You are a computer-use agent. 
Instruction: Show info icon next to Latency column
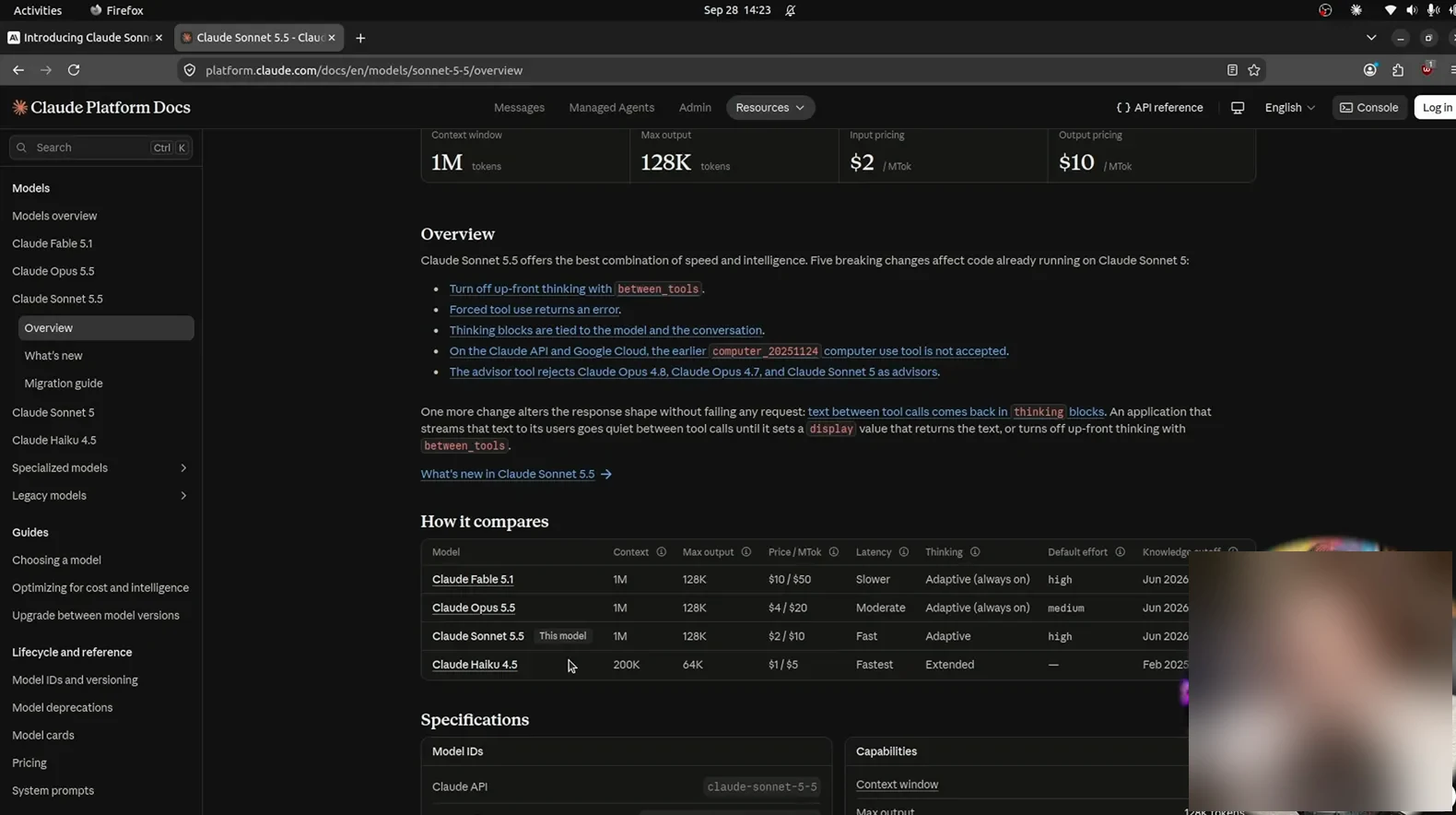(x=903, y=552)
